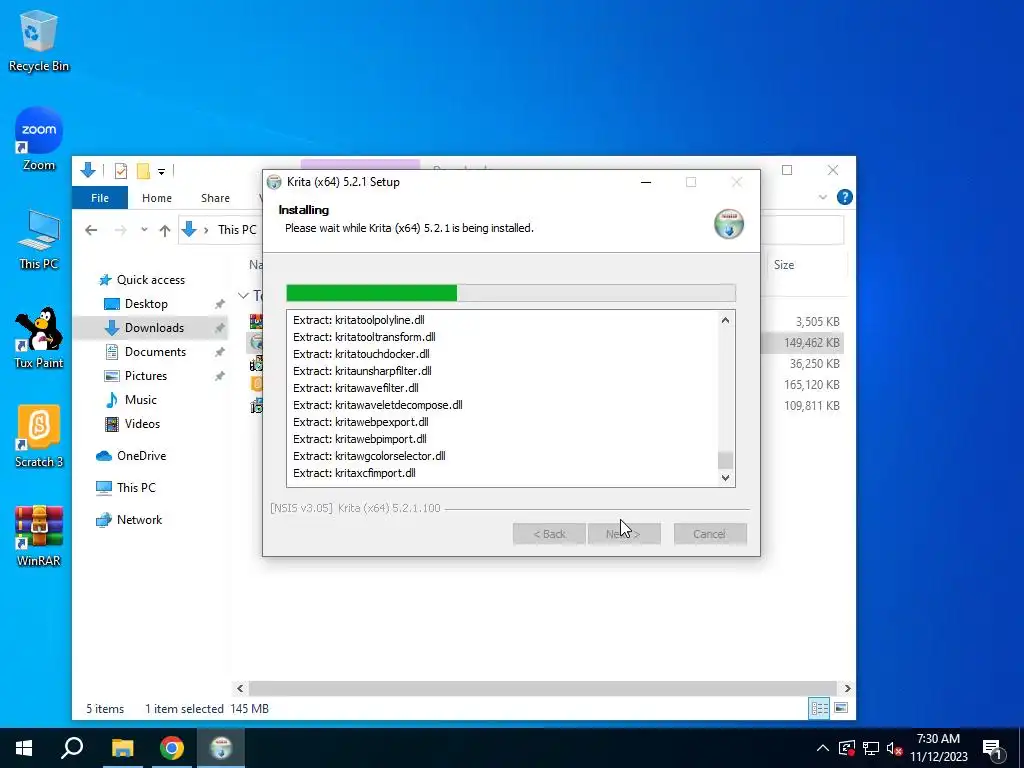Select OneDrive in navigation pane

(x=141, y=456)
